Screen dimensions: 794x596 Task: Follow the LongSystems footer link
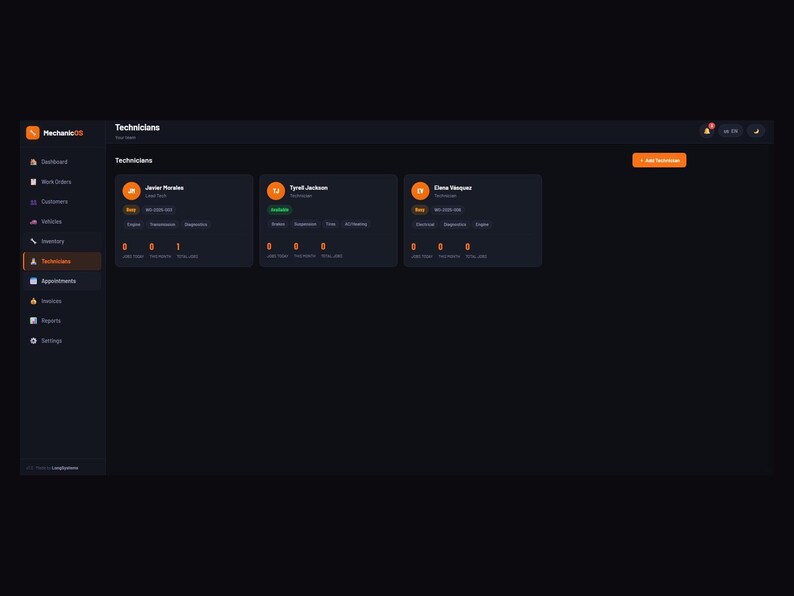65,468
